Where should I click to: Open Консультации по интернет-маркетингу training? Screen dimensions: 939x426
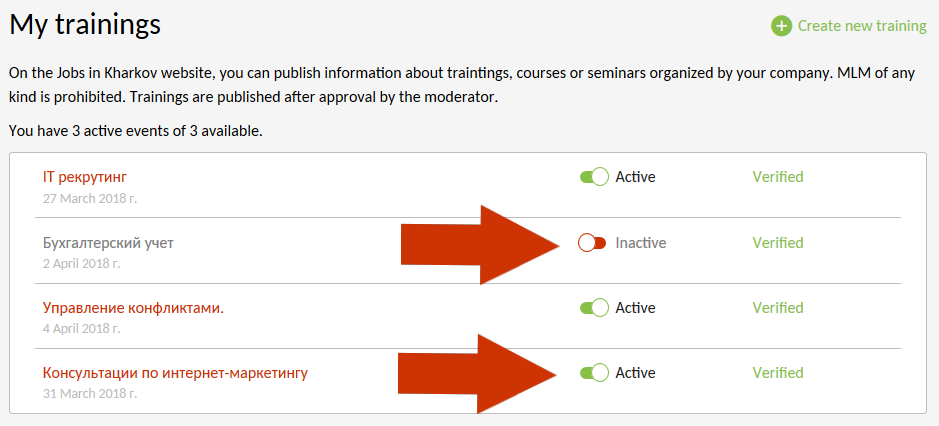(x=175, y=373)
